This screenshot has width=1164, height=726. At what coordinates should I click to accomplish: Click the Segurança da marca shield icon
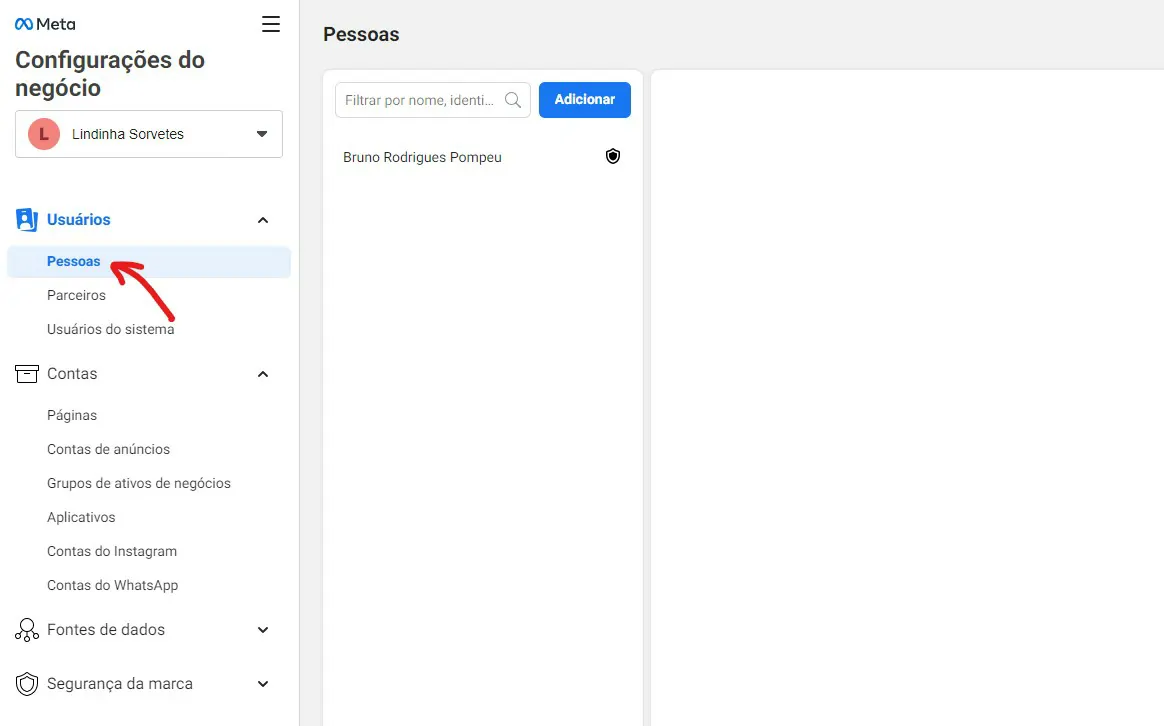[x=27, y=684]
